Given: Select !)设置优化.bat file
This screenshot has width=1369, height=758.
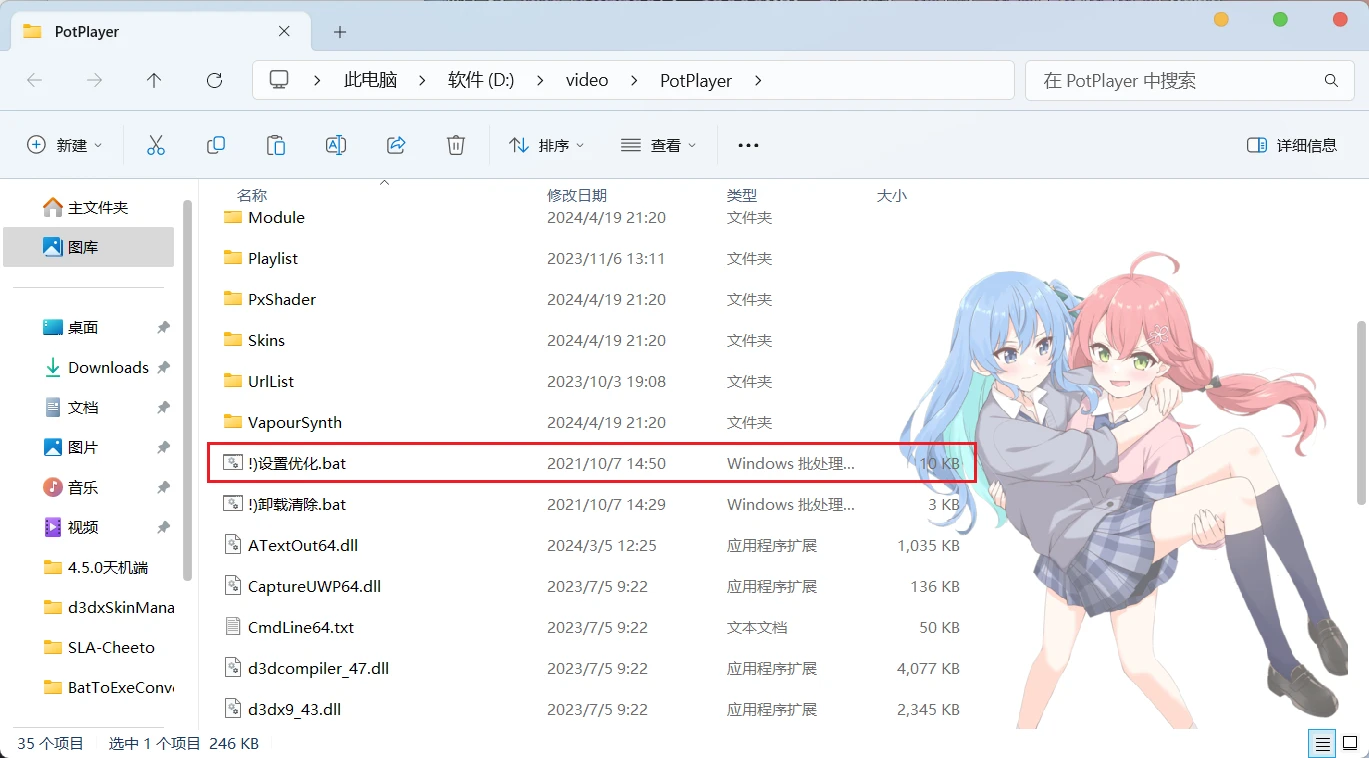Looking at the screenshot, I should [x=590, y=463].
